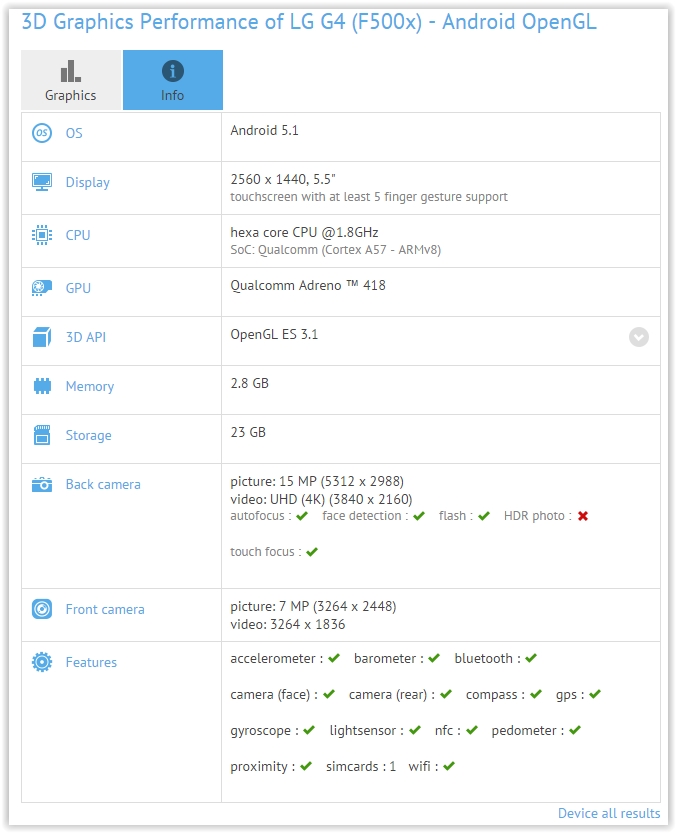Image resolution: width=676 pixels, height=833 pixels.
Task: Select the Back camera label
Action: pyautogui.click(x=103, y=484)
